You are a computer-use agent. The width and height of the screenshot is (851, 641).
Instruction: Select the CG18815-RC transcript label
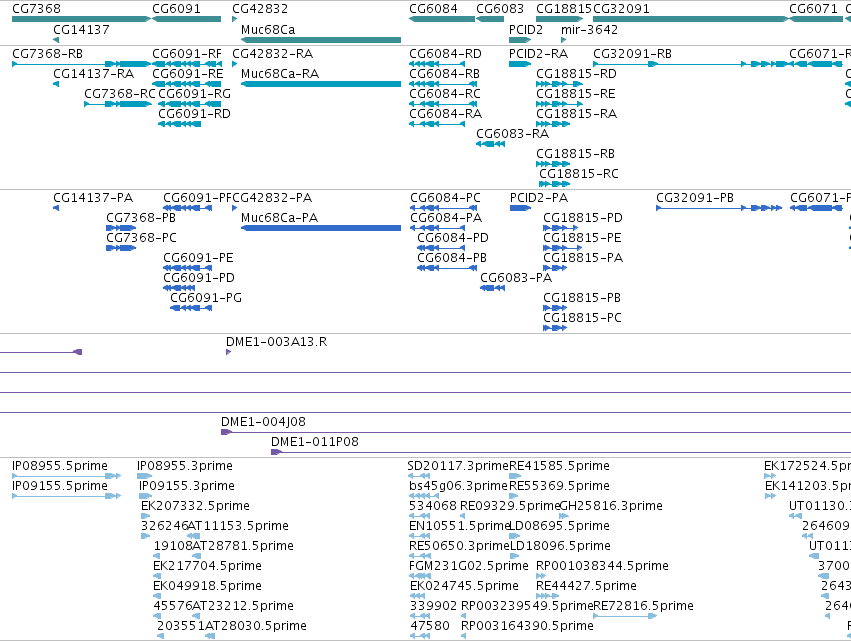click(579, 174)
